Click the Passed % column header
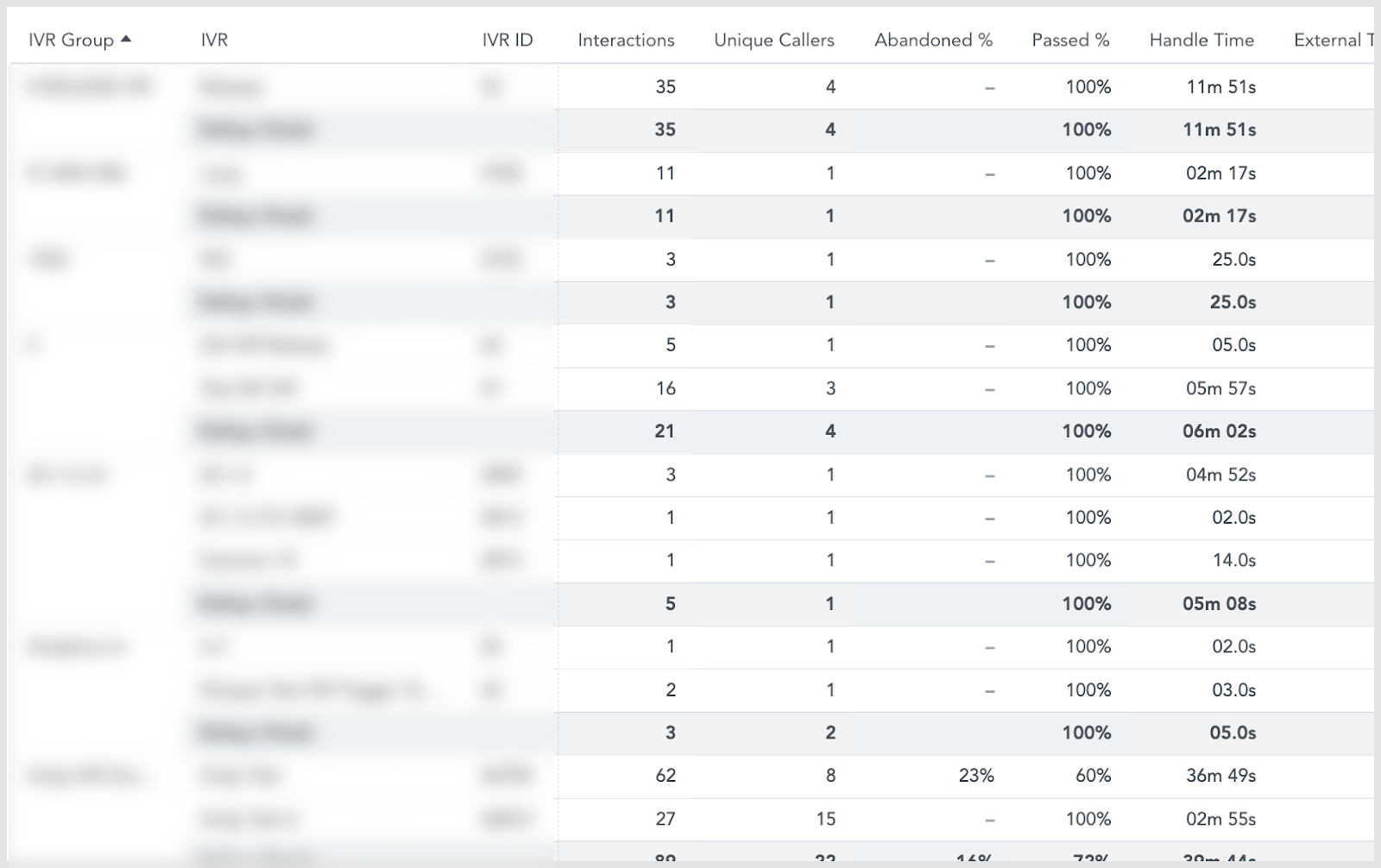Screen dimensions: 1381x868 tap(1070, 41)
